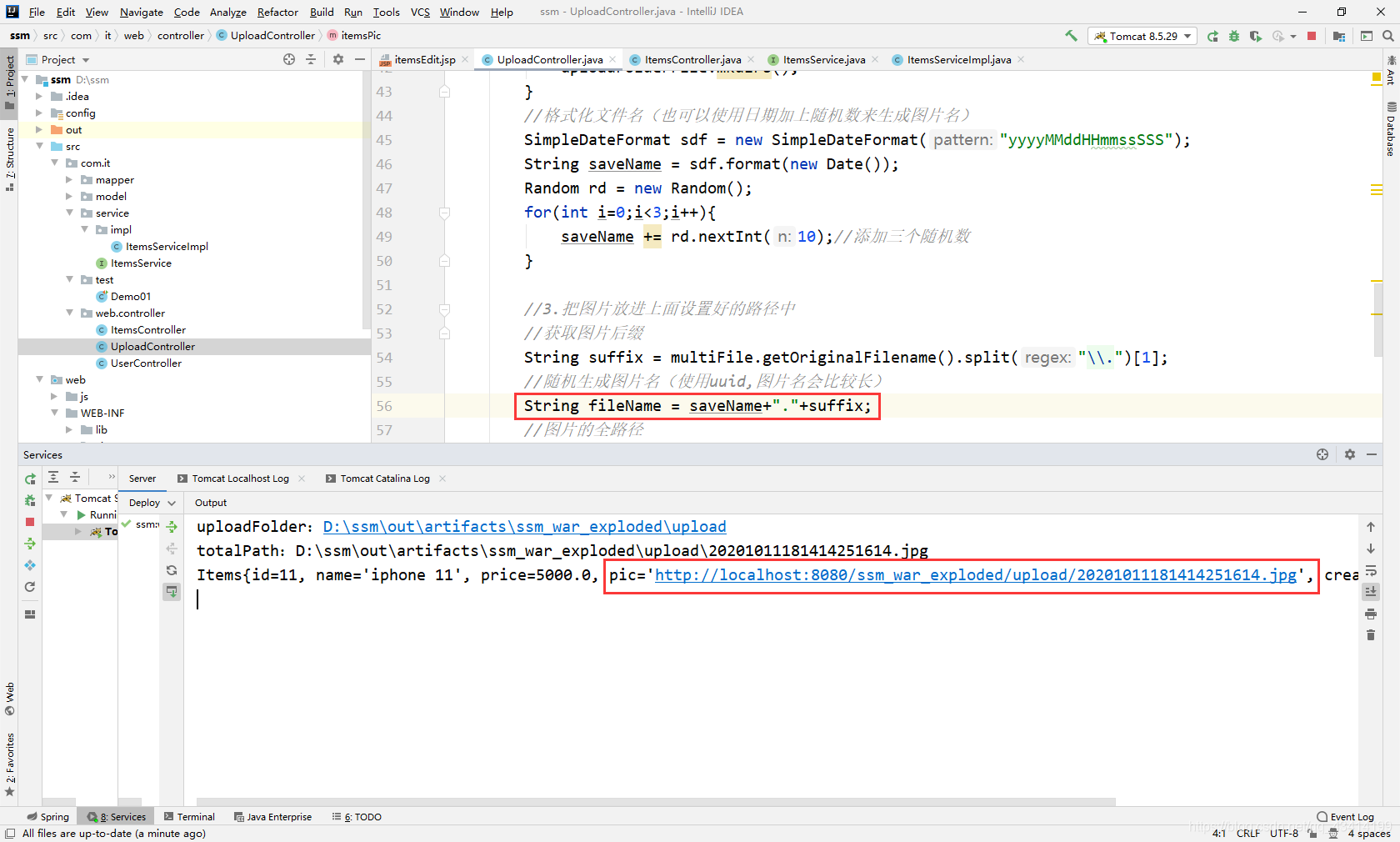
Task: Click console horizontal scrollbar
Action: pyautogui.click(x=656, y=802)
